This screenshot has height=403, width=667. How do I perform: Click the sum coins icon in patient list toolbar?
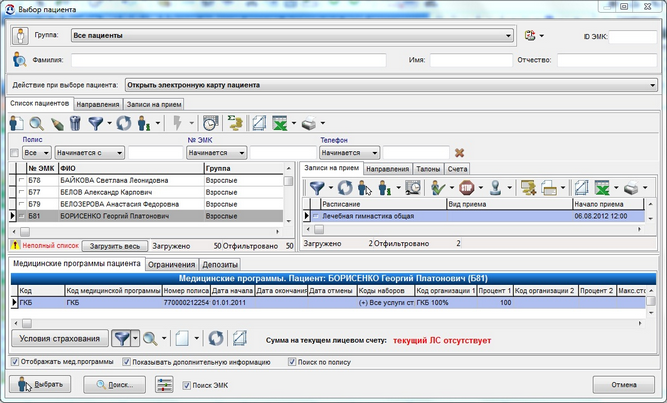(x=235, y=123)
